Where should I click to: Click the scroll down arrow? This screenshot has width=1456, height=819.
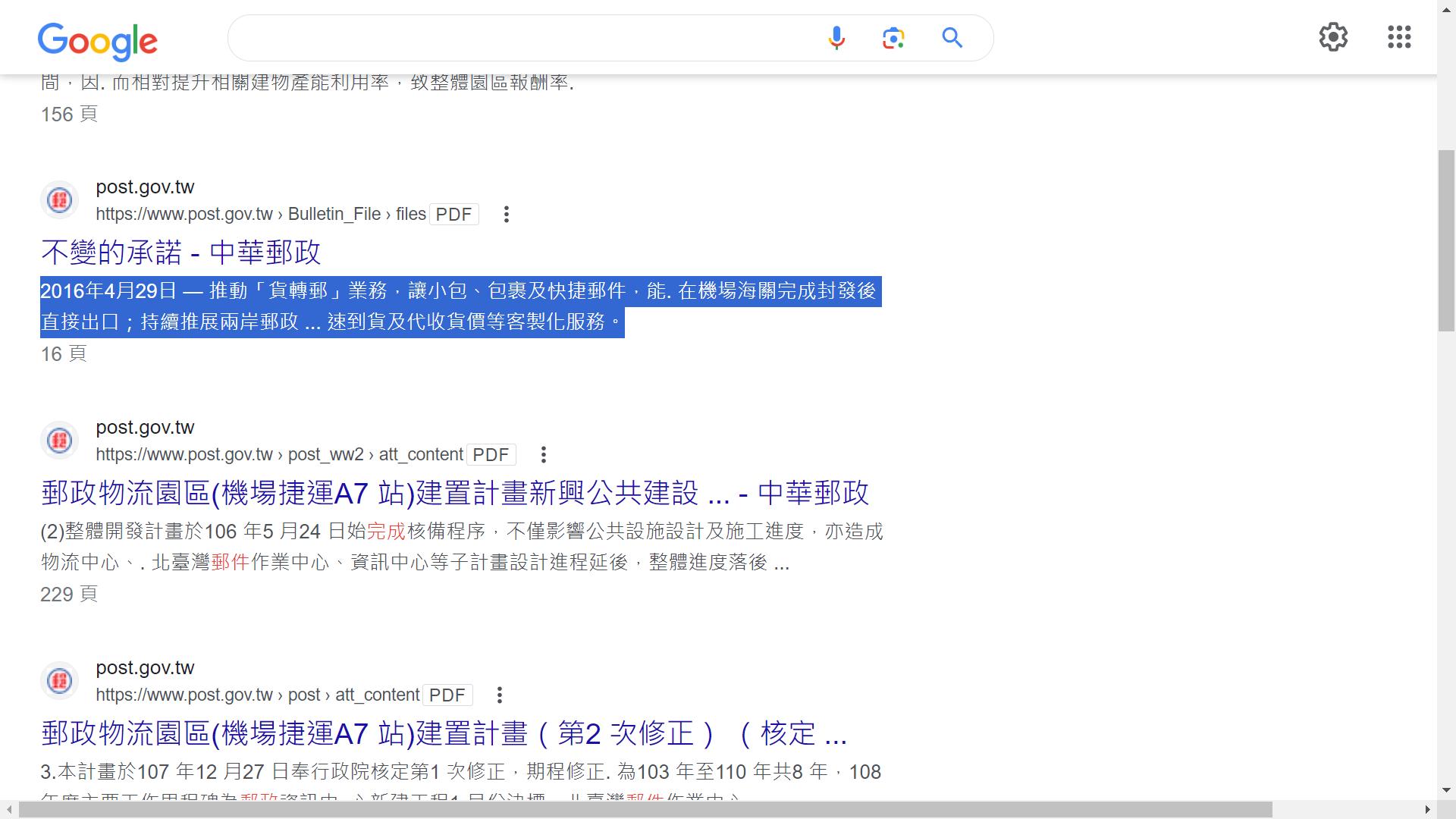1446,791
